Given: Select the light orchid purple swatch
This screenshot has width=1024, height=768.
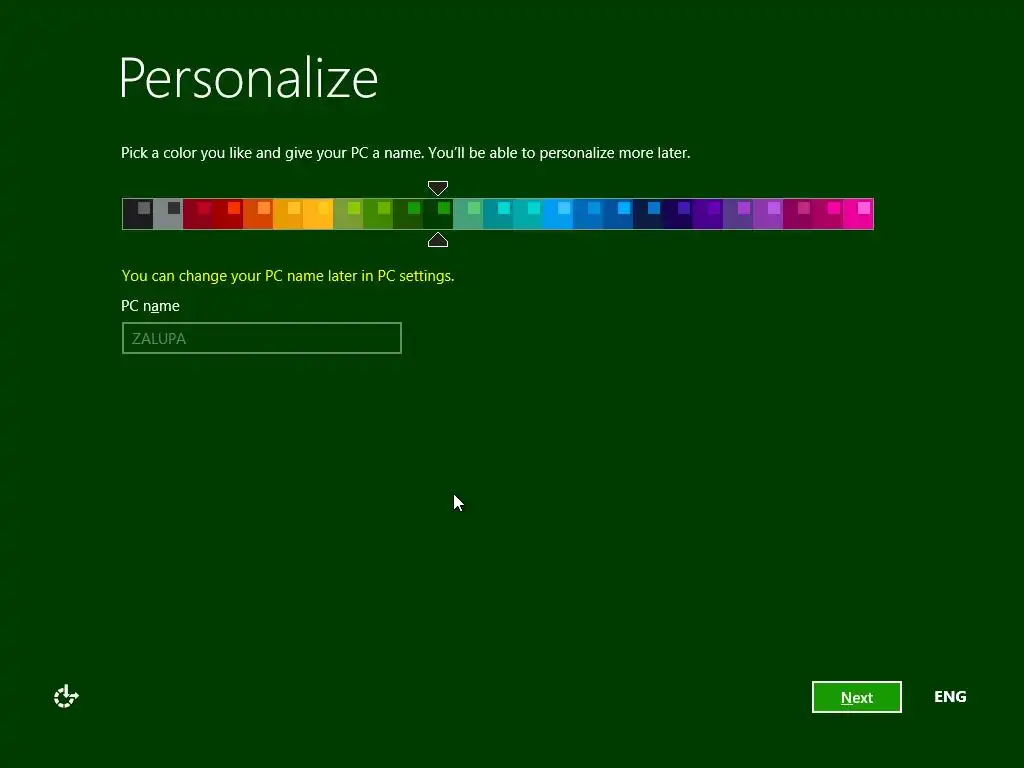Looking at the screenshot, I should 768,214.
